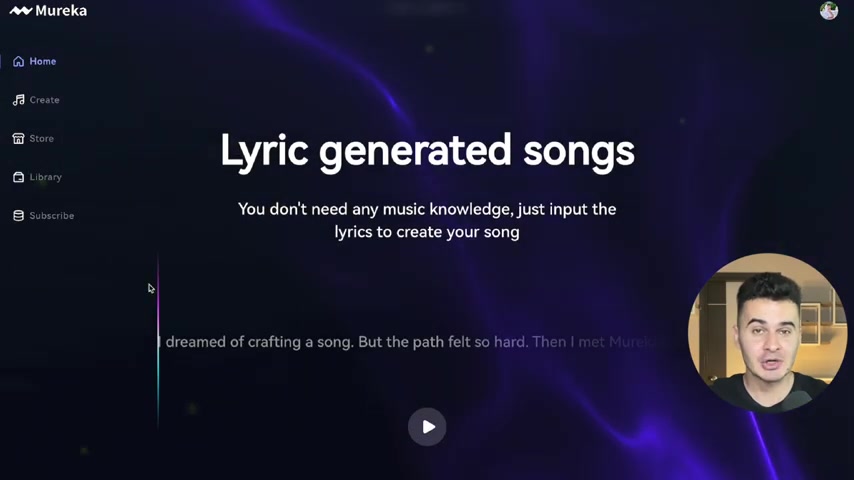The width and height of the screenshot is (854, 480).
Task: Play the demo song
Action: point(427,427)
